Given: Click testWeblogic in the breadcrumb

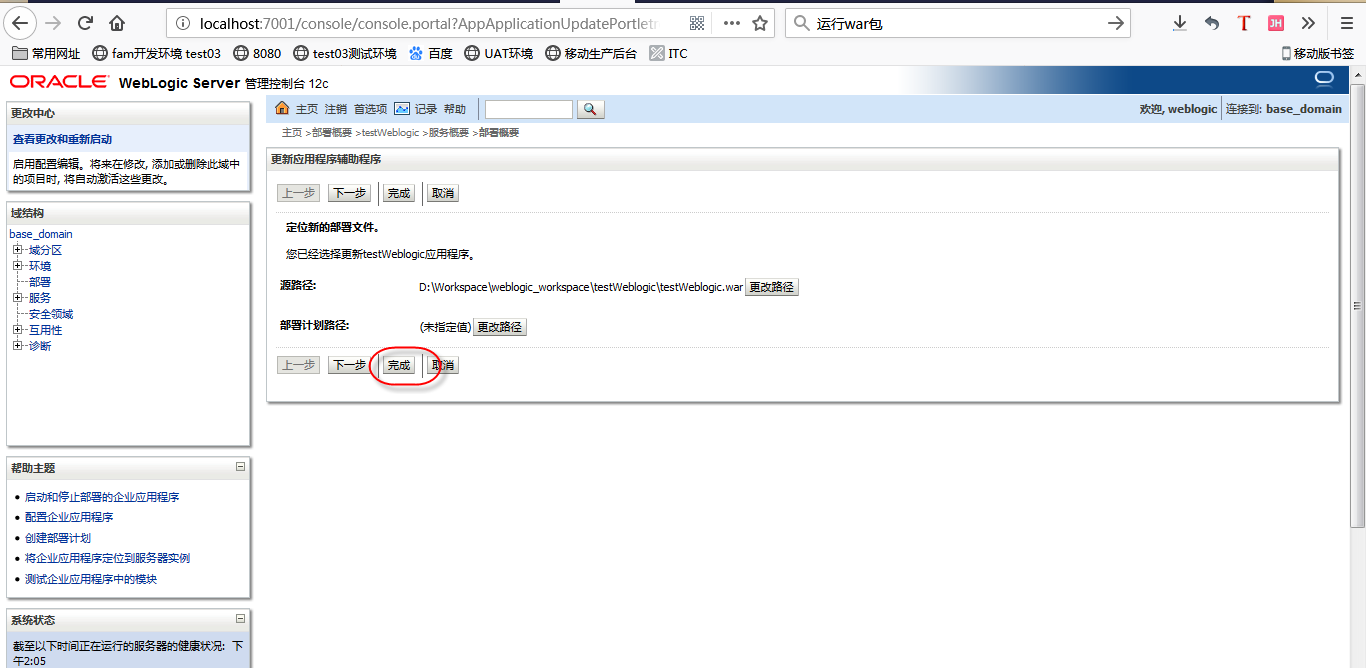Looking at the screenshot, I should click(390, 133).
